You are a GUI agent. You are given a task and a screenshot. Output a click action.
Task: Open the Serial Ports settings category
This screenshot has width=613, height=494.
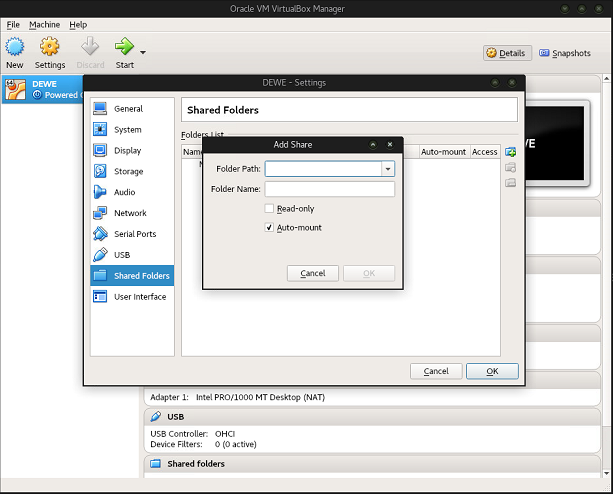point(132,234)
